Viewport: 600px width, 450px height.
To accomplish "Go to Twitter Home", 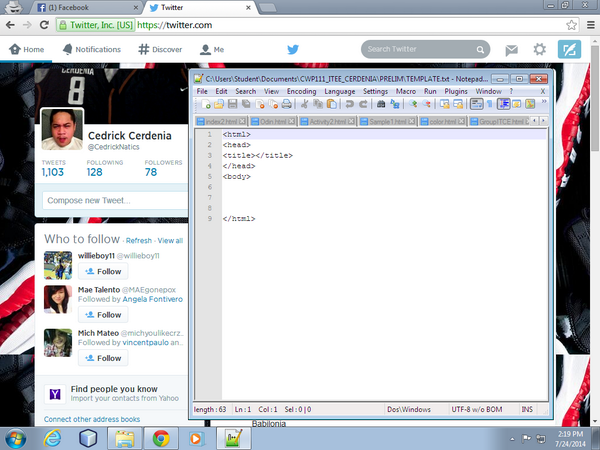I will point(26,49).
